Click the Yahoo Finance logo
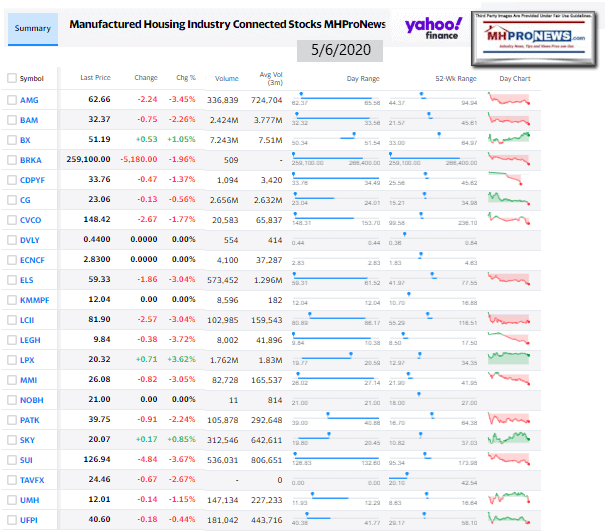607x532 pixels. pyautogui.click(x=433, y=28)
